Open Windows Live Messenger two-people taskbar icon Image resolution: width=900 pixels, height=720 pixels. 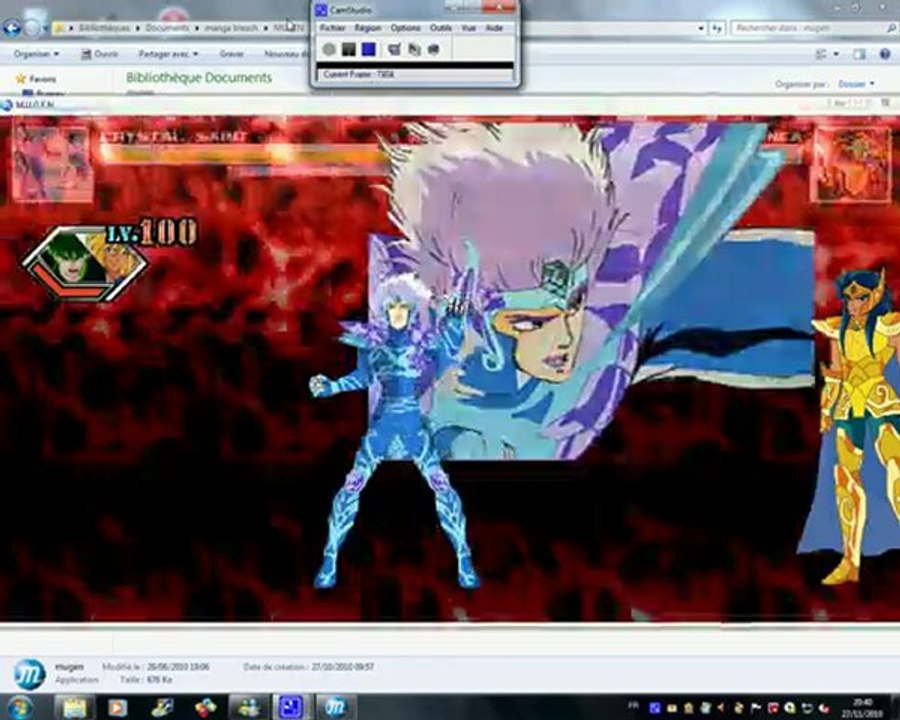pos(248,707)
